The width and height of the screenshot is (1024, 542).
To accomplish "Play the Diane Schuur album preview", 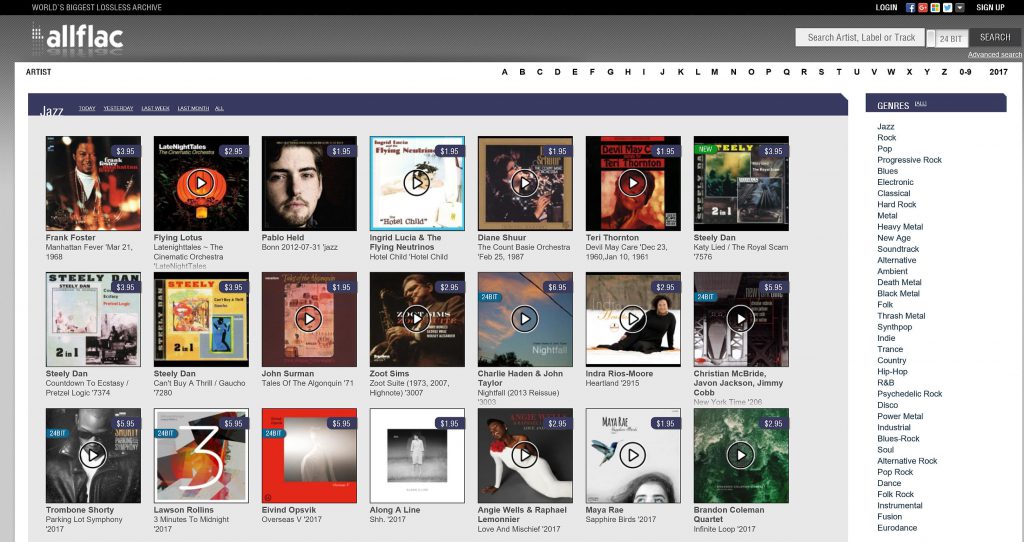I will 524,183.
